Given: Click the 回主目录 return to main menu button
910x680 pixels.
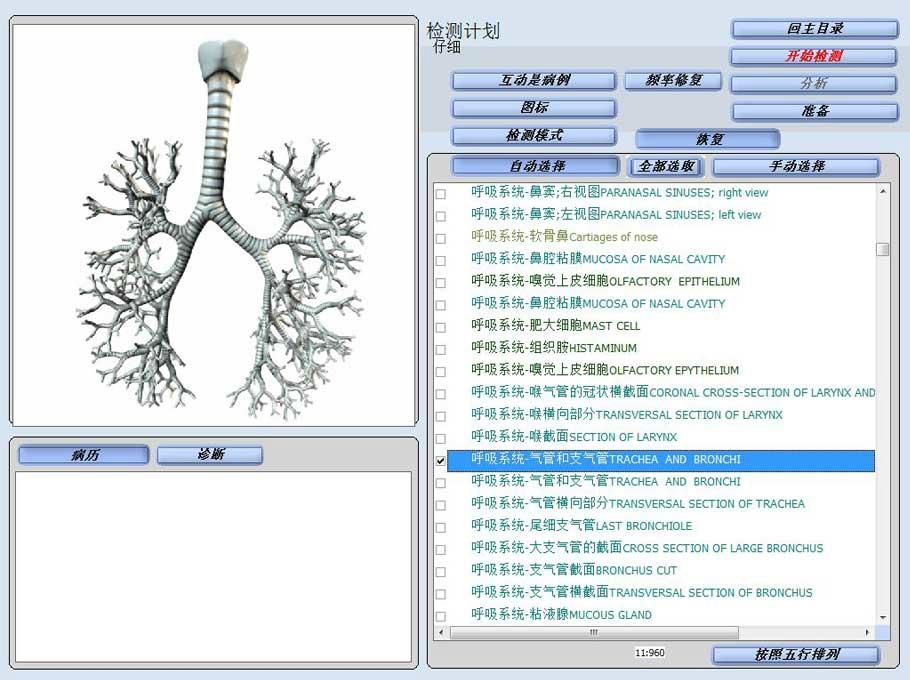Looking at the screenshot, I should click(x=813, y=30).
